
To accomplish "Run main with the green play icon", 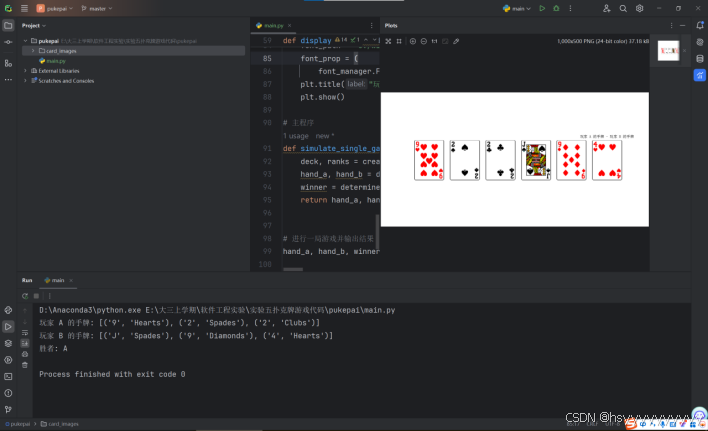I will [x=542, y=8].
